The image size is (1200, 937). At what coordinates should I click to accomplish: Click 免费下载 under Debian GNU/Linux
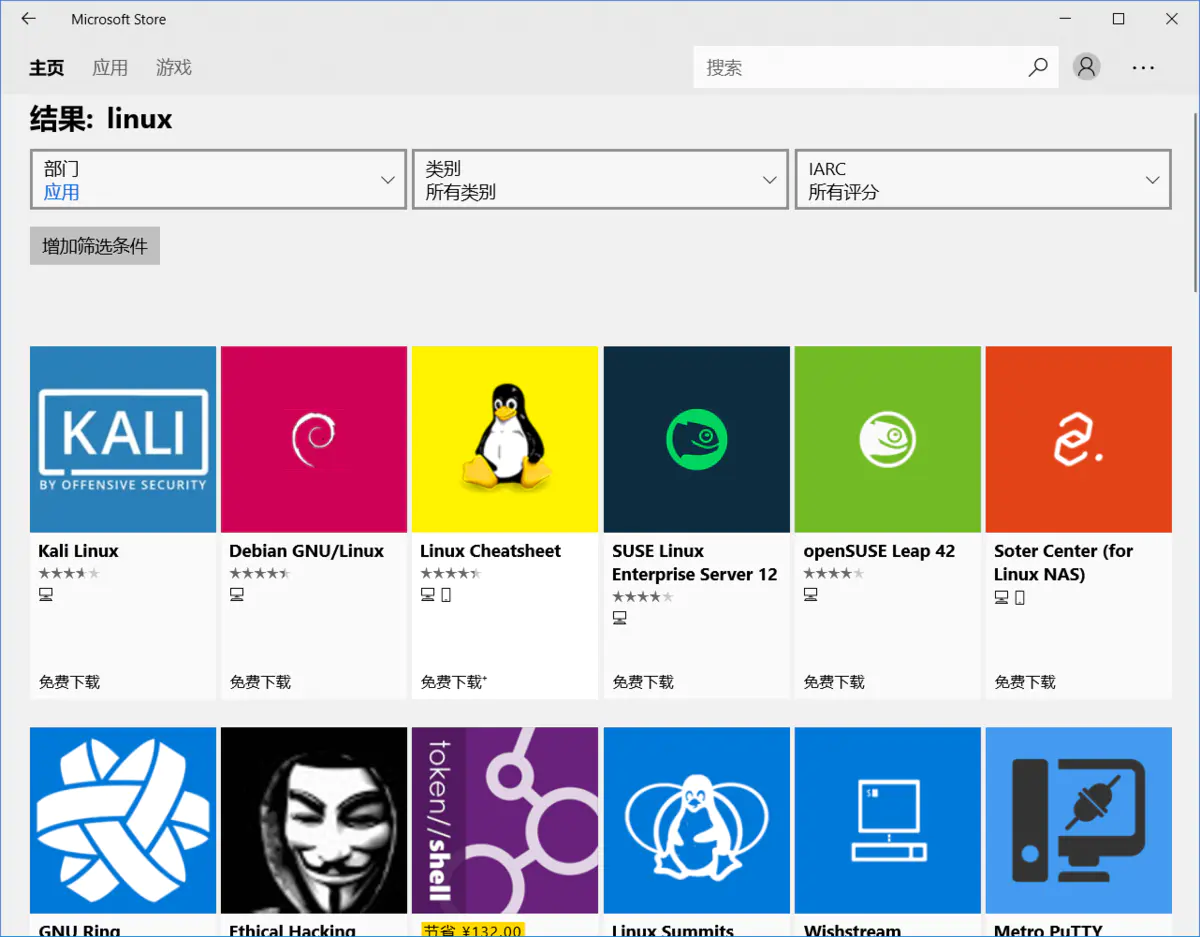point(261,682)
